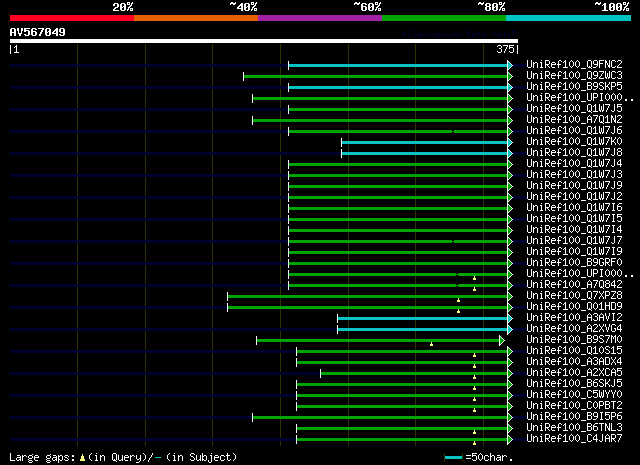Screen dimensions: 640x465
Task: Click the query end position 375
Action: pos(505,49)
